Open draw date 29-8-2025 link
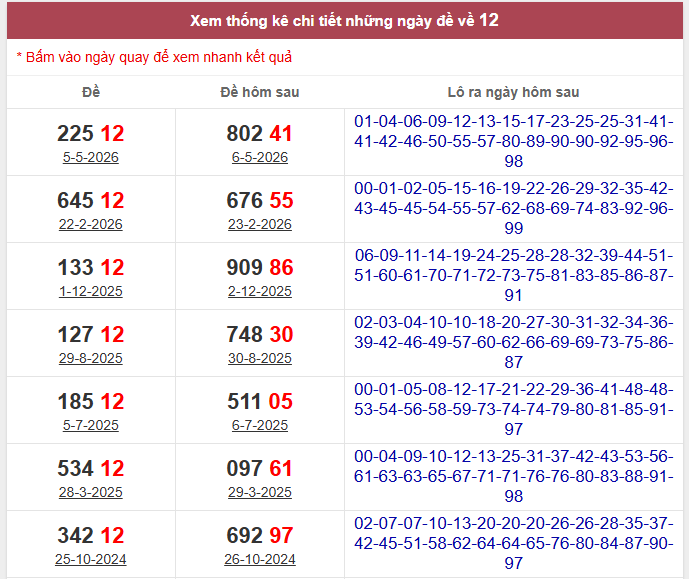The width and height of the screenshot is (689, 579). coord(91,358)
